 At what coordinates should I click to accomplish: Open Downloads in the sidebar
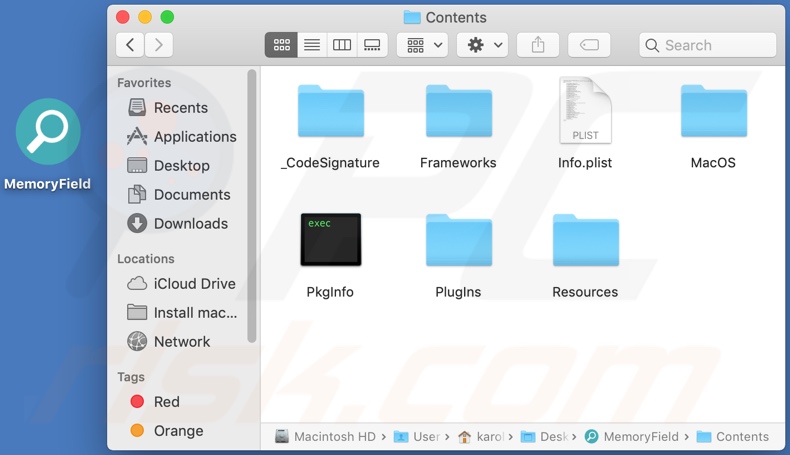[x=190, y=224]
